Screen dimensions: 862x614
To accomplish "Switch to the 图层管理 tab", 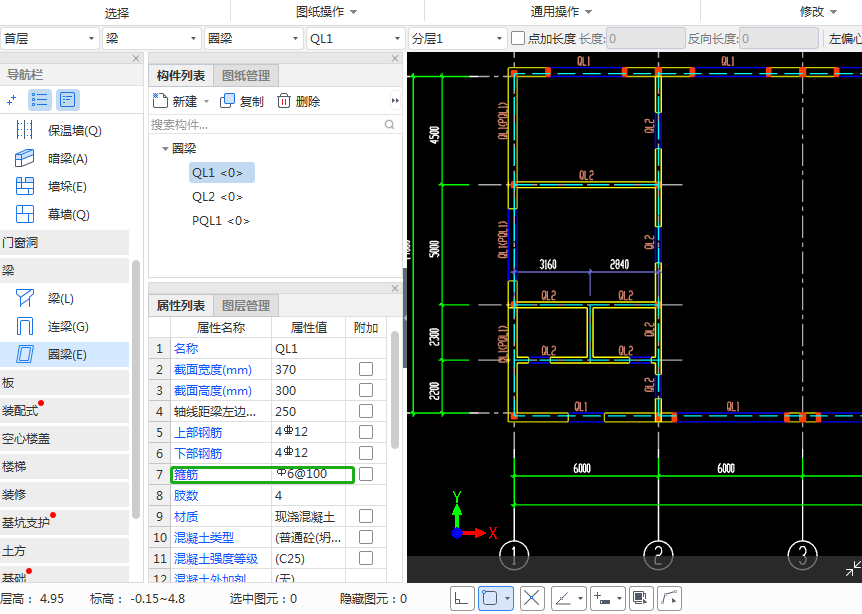I will (246, 305).
